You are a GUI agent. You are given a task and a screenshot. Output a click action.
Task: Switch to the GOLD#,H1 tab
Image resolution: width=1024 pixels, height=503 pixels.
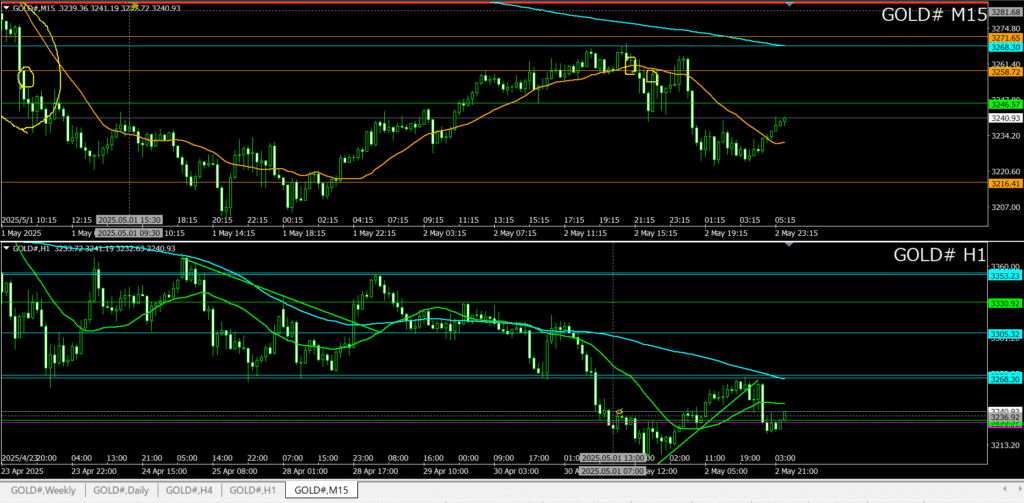[251, 490]
